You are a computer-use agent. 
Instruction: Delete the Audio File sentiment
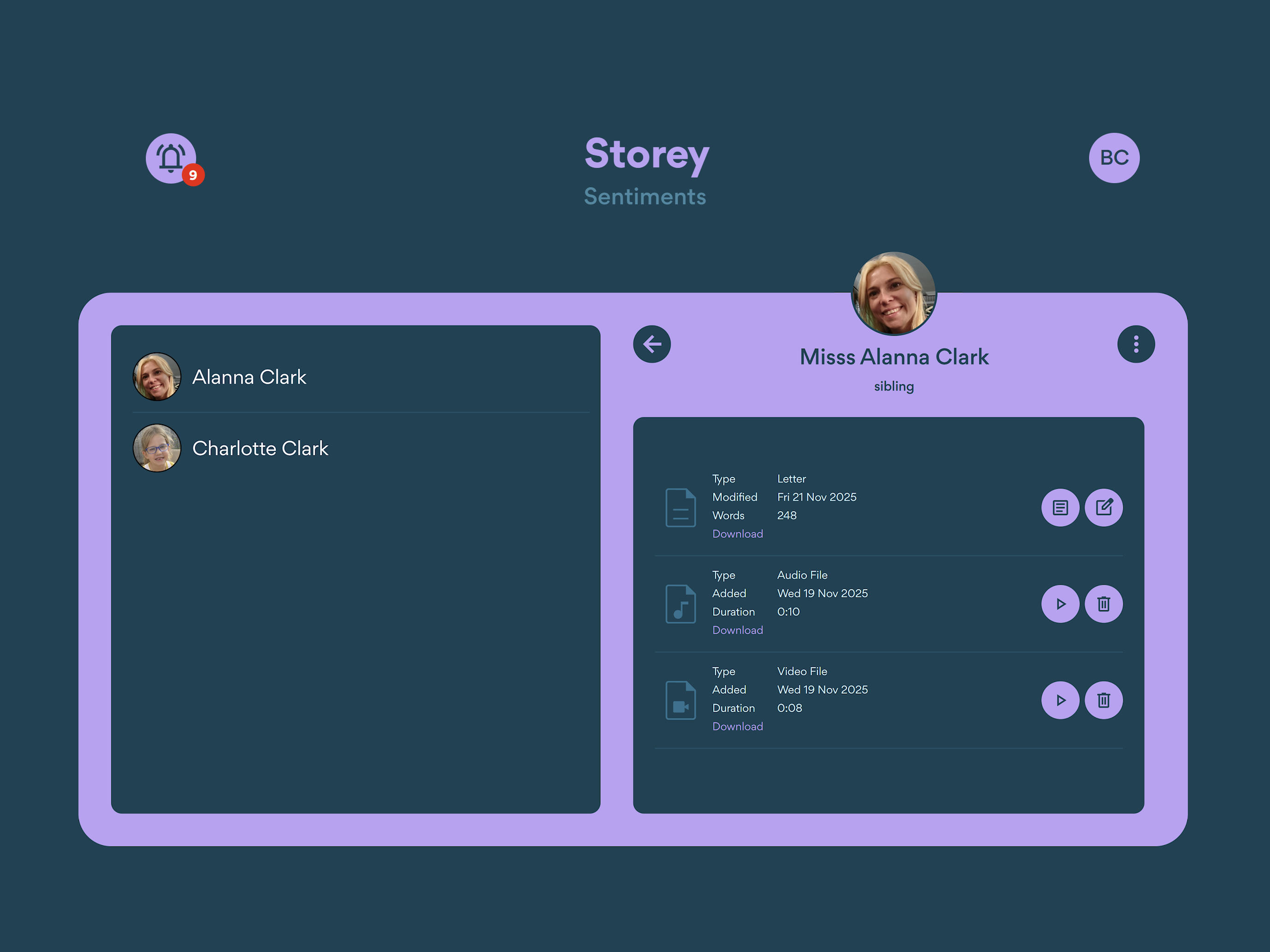[1103, 604]
